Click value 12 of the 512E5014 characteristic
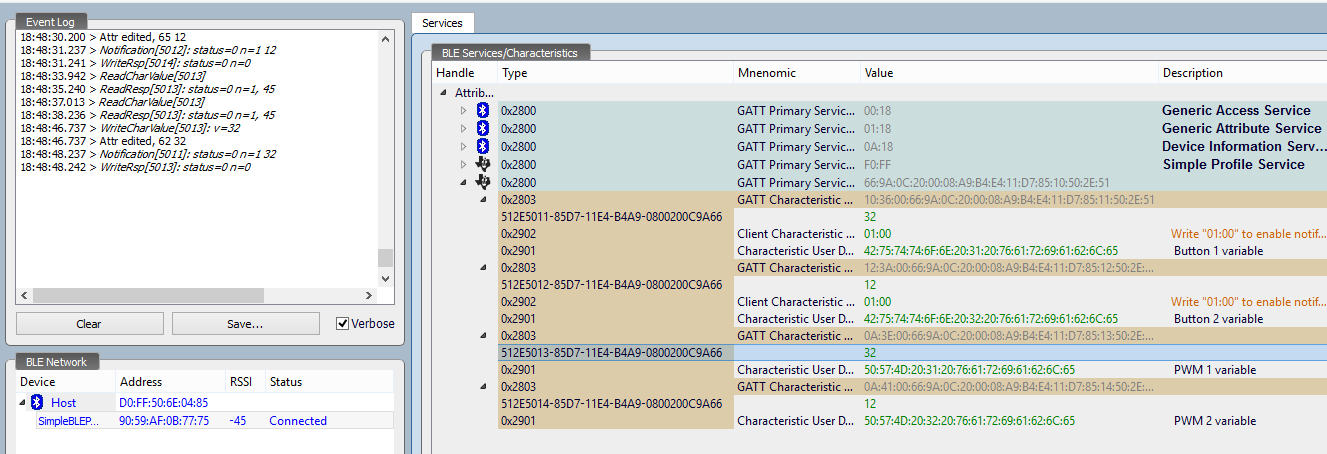This screenshot has width=1327, height=454. [870, 403]
